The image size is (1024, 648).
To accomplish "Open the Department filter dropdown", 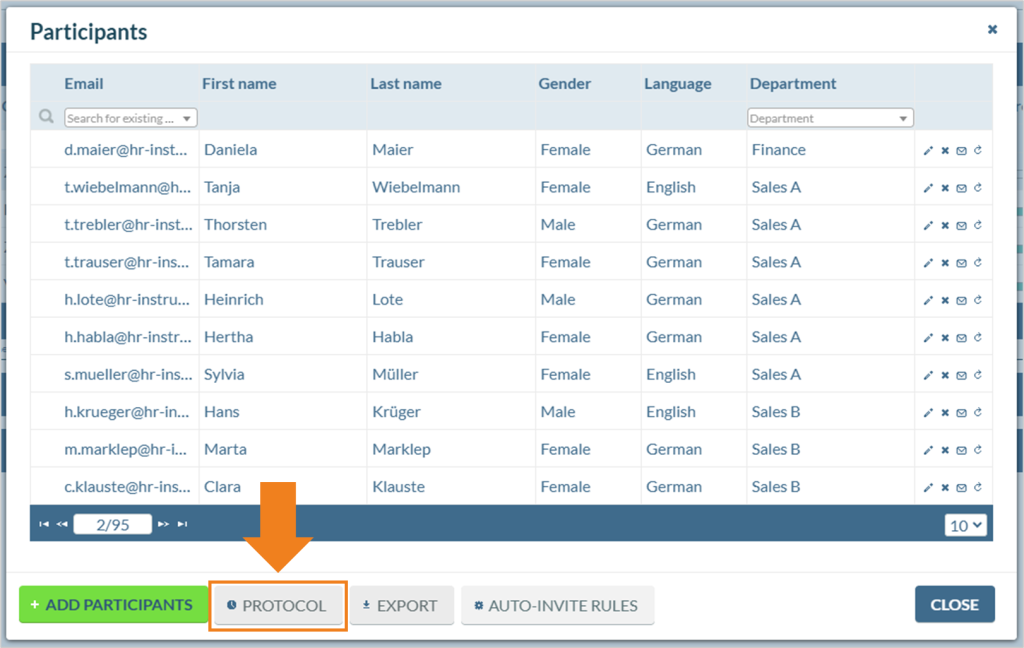I will (x=830, y=118).
